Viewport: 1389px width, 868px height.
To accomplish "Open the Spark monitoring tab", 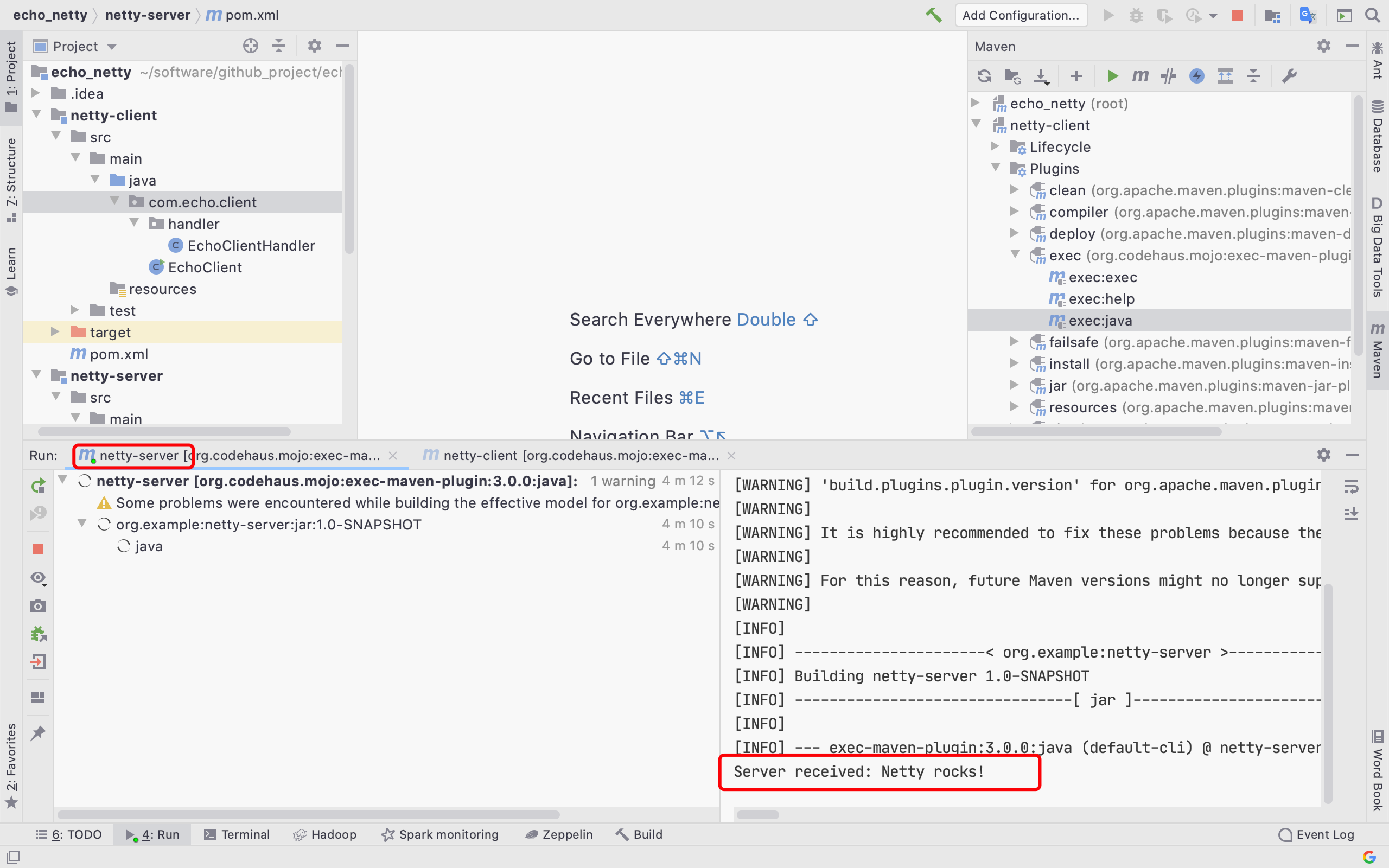I will [439, 834].
